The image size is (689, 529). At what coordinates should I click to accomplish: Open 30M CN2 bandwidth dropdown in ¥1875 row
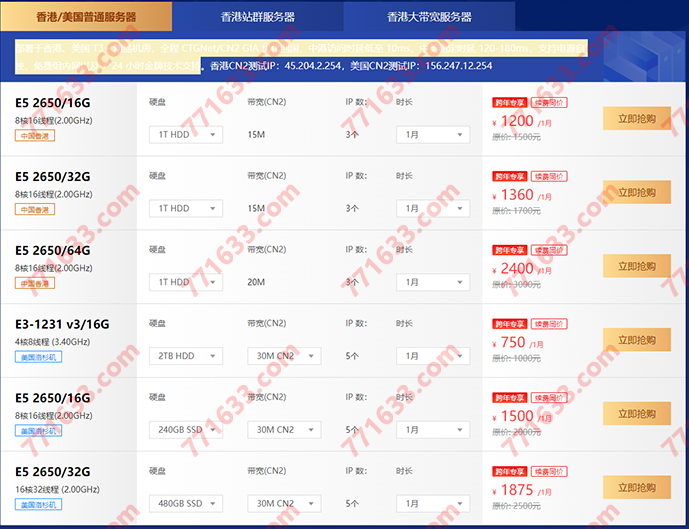click(284, 504)
